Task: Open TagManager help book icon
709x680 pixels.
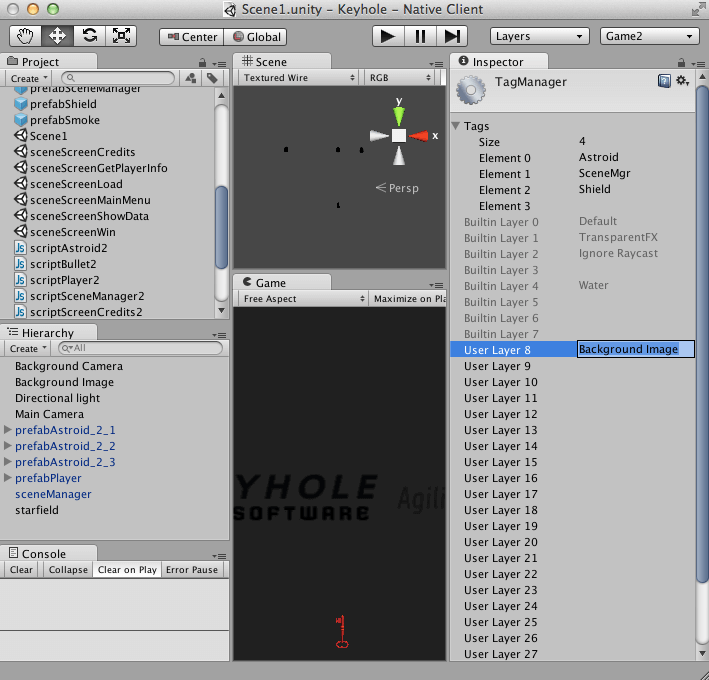Action: (x=664, y=81)
